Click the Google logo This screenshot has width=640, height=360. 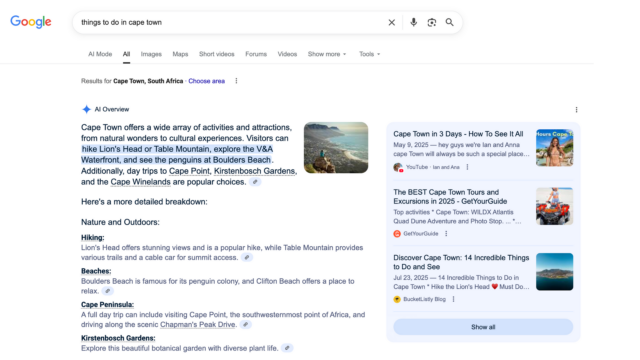(31, 22)
